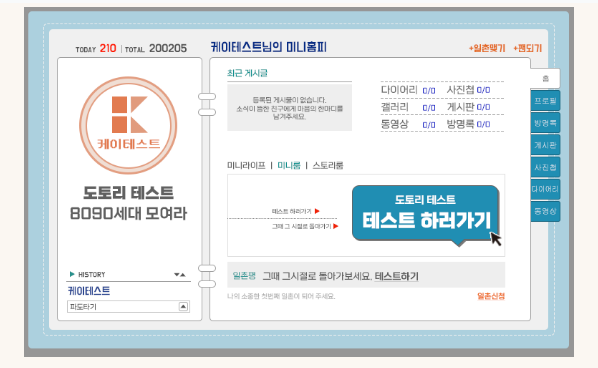Image resolution: width=598 pixels, height=368 pixels.
Task: Click the red arrow beside 그때 그 시절로 돌아가기
Action: coord(336,226)
